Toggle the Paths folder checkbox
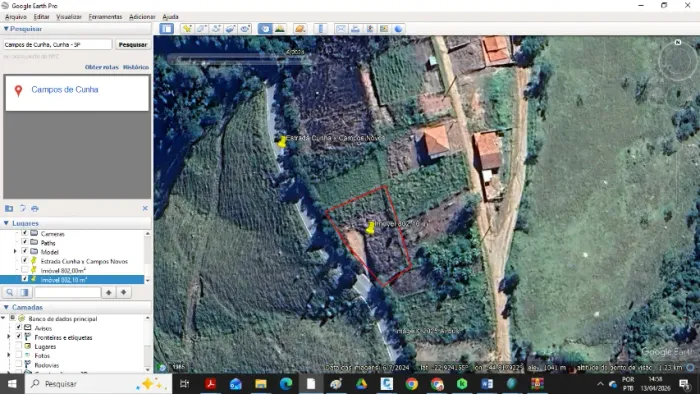The width and height of the screenshot is (700, 394). point(25,242)
